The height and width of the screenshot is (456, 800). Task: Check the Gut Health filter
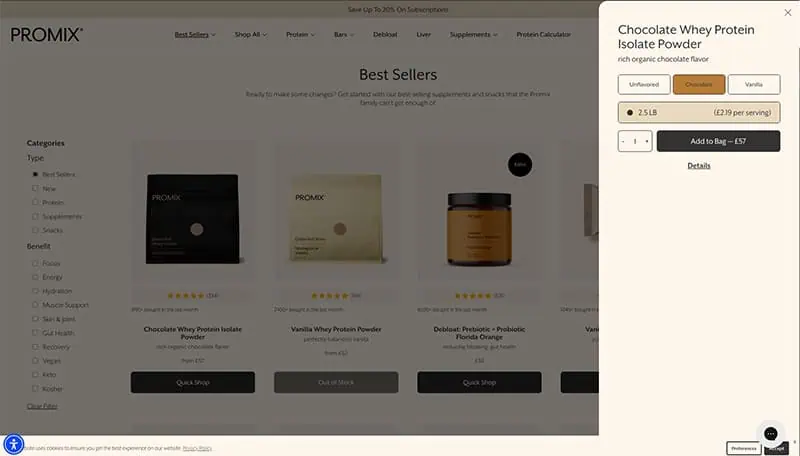coord(35,333)
